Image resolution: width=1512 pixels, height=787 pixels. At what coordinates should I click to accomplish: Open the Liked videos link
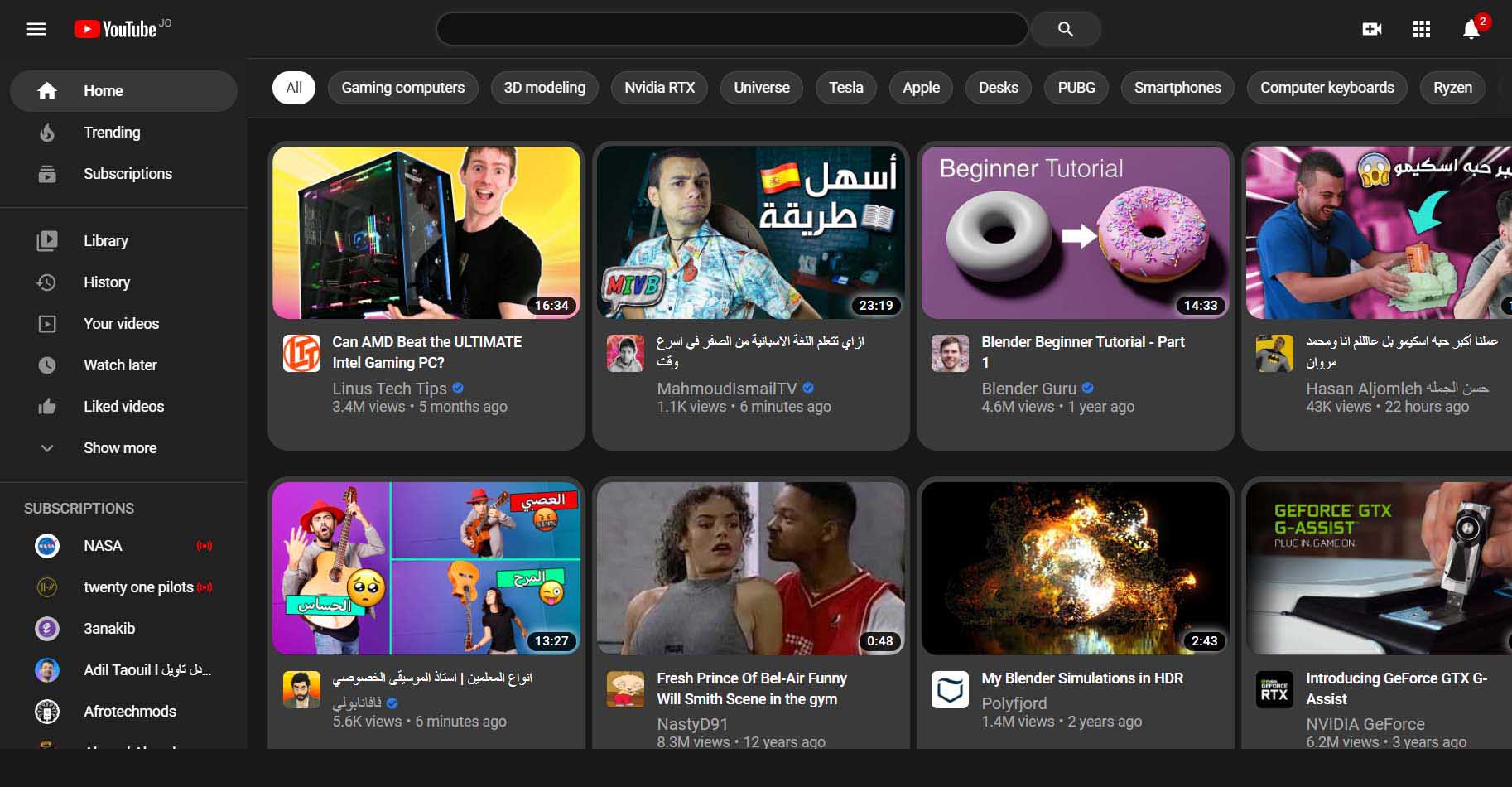click(123, 407)
